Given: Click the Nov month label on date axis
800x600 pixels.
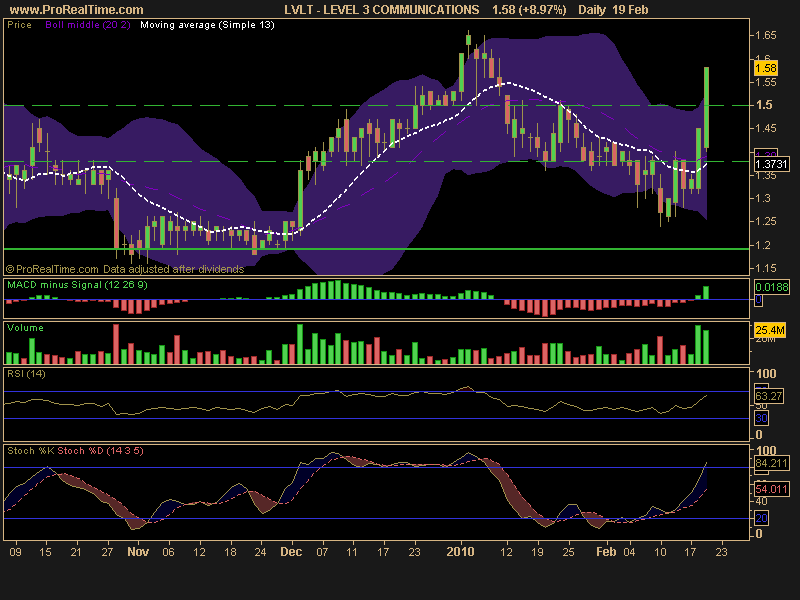Looking at the screenshot, I should [x=138, y=552].
